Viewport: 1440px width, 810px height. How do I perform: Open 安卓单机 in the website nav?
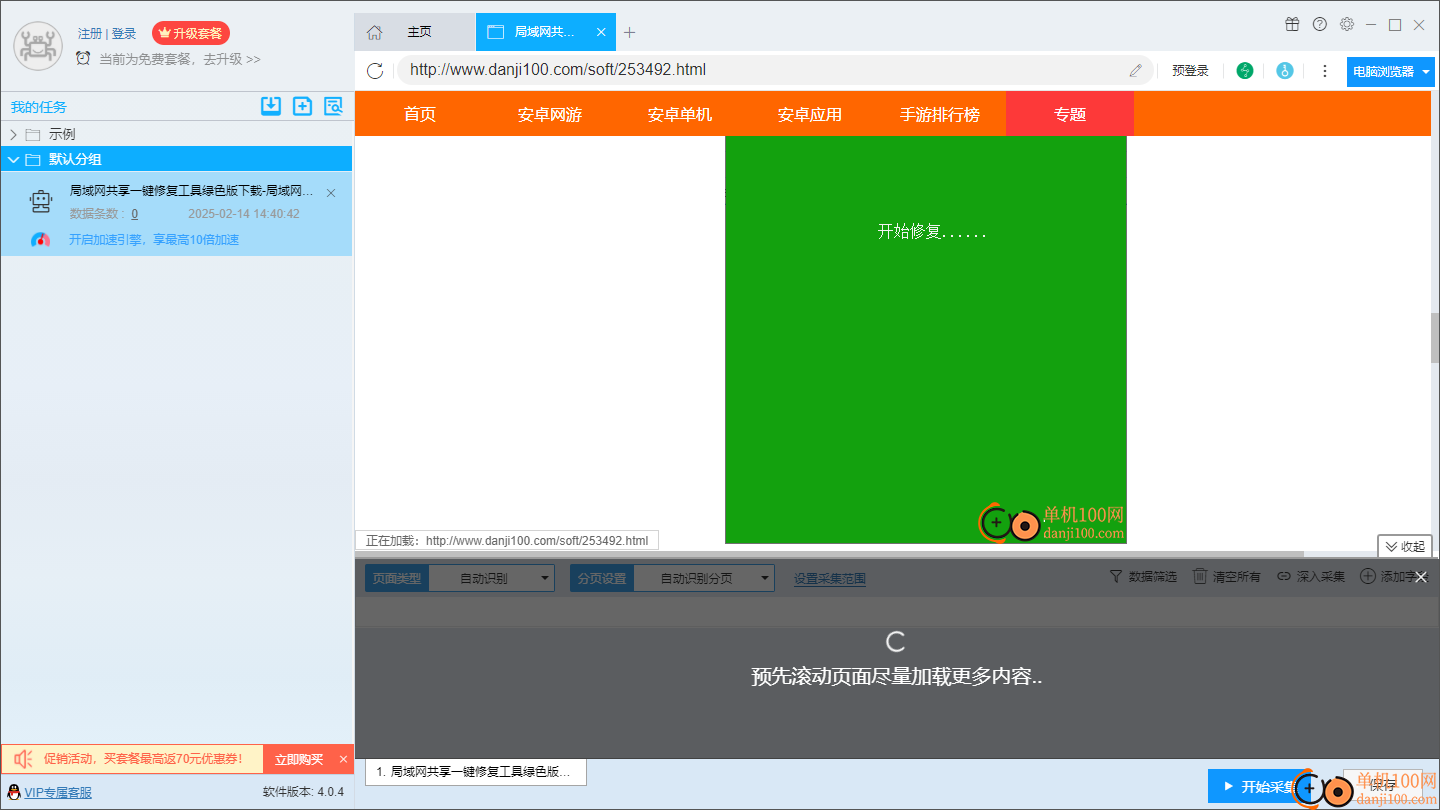pyautogui.click(x=680, y=114)
